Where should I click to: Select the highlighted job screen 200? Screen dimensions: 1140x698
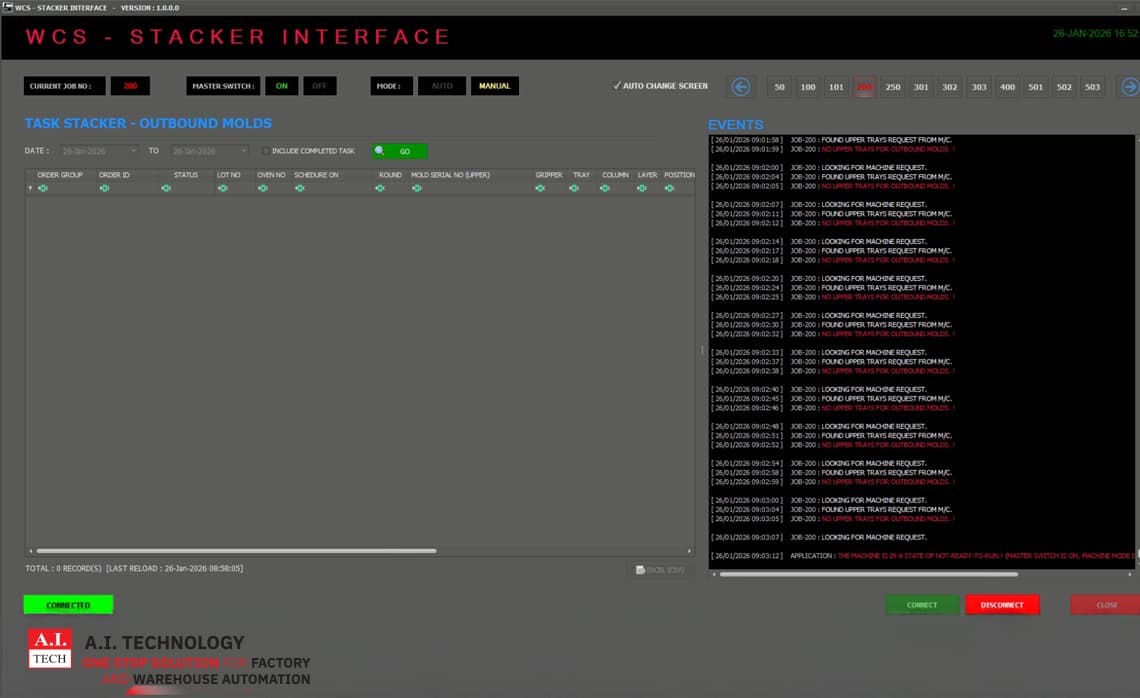tap(864, 87)
